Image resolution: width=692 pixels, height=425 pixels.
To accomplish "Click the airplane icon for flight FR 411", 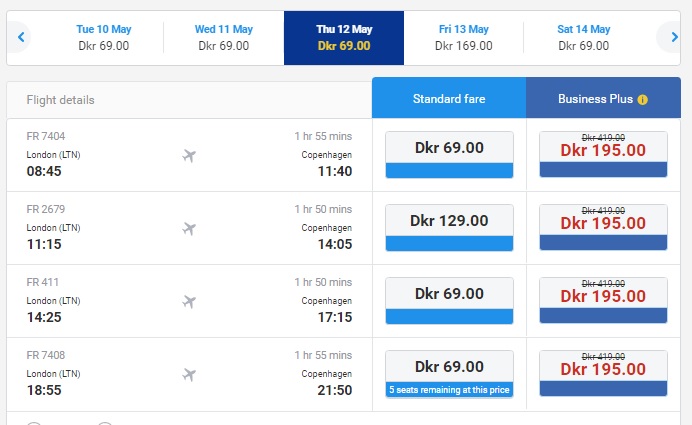I will 189,301.
